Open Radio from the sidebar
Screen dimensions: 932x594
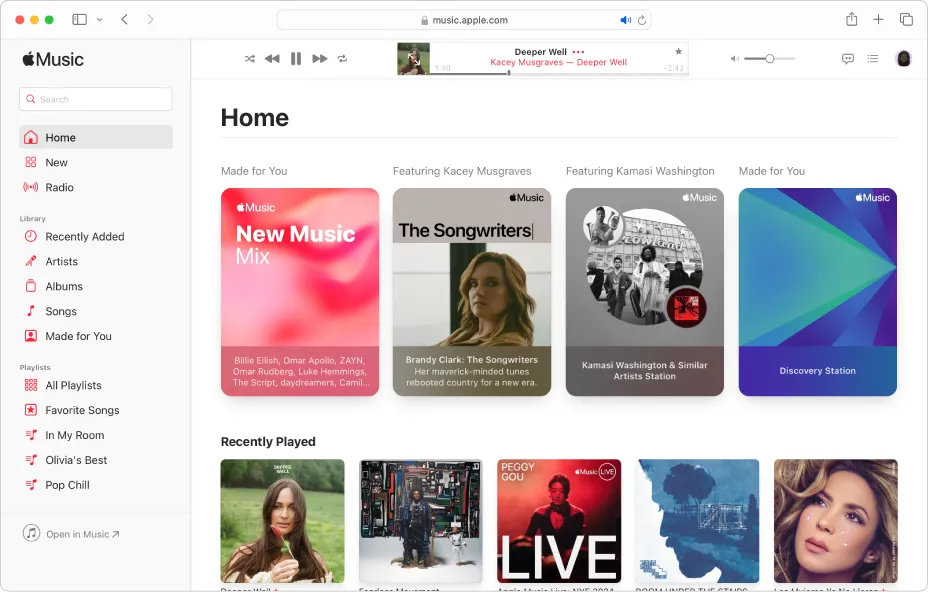click(x=60, y=187)
